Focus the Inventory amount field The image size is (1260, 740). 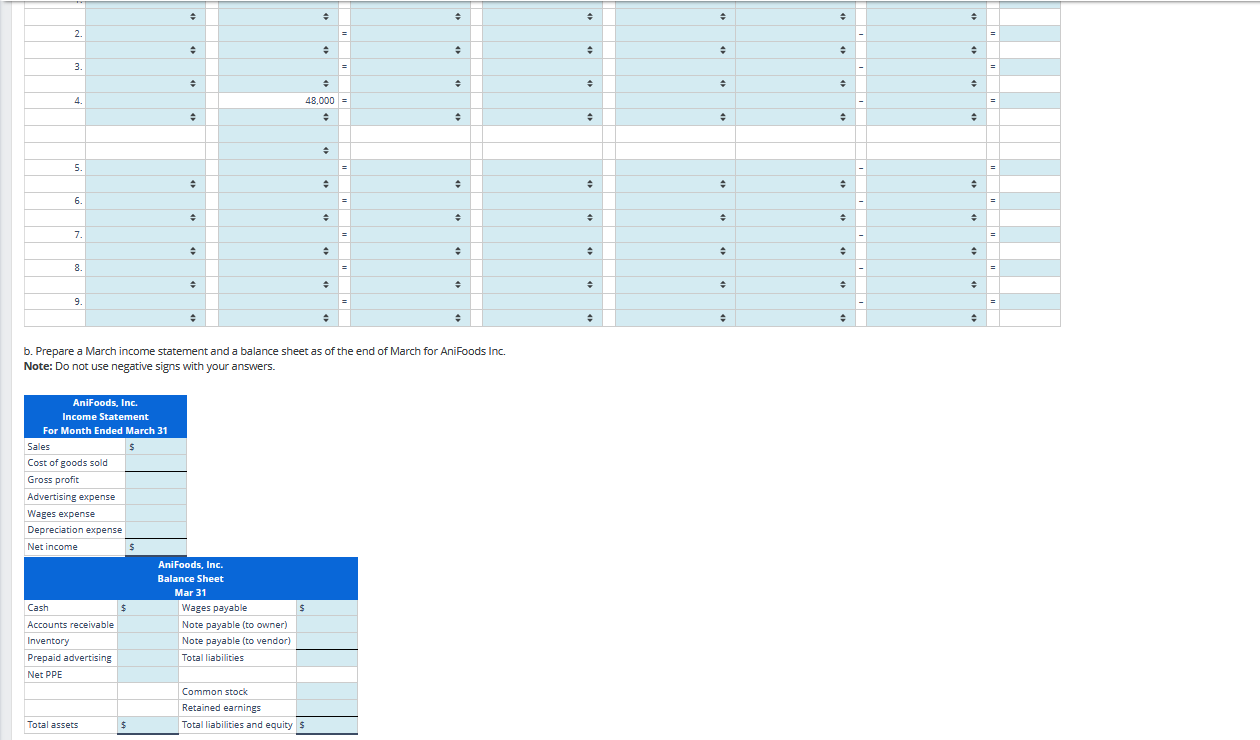point(147,641)
